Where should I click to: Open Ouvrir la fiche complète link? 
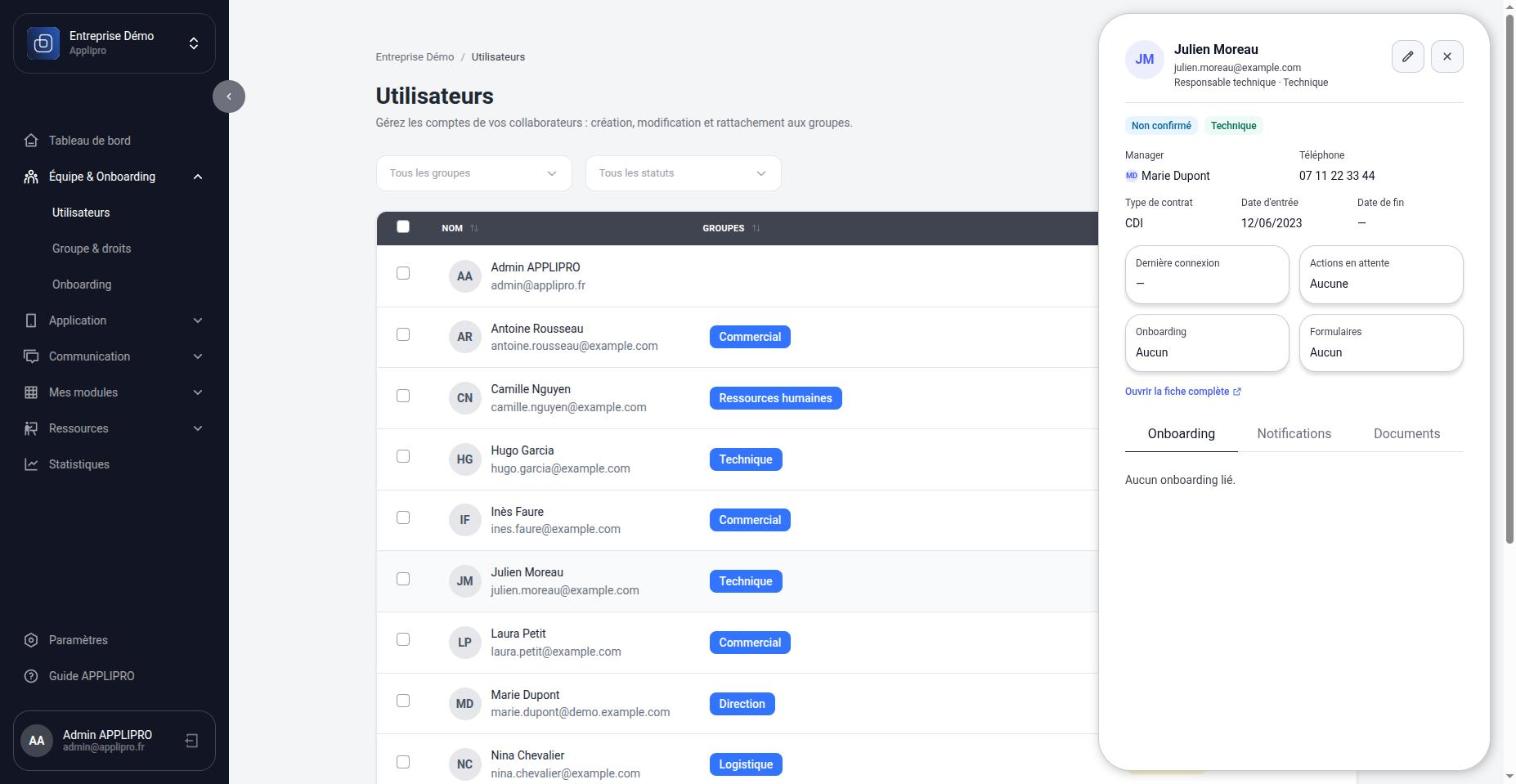pyautogui.click(x=1183, y=392)
